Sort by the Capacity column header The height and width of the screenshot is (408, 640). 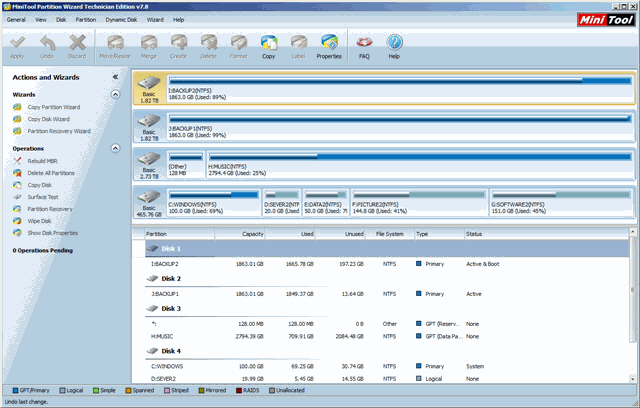pos(240,234)
